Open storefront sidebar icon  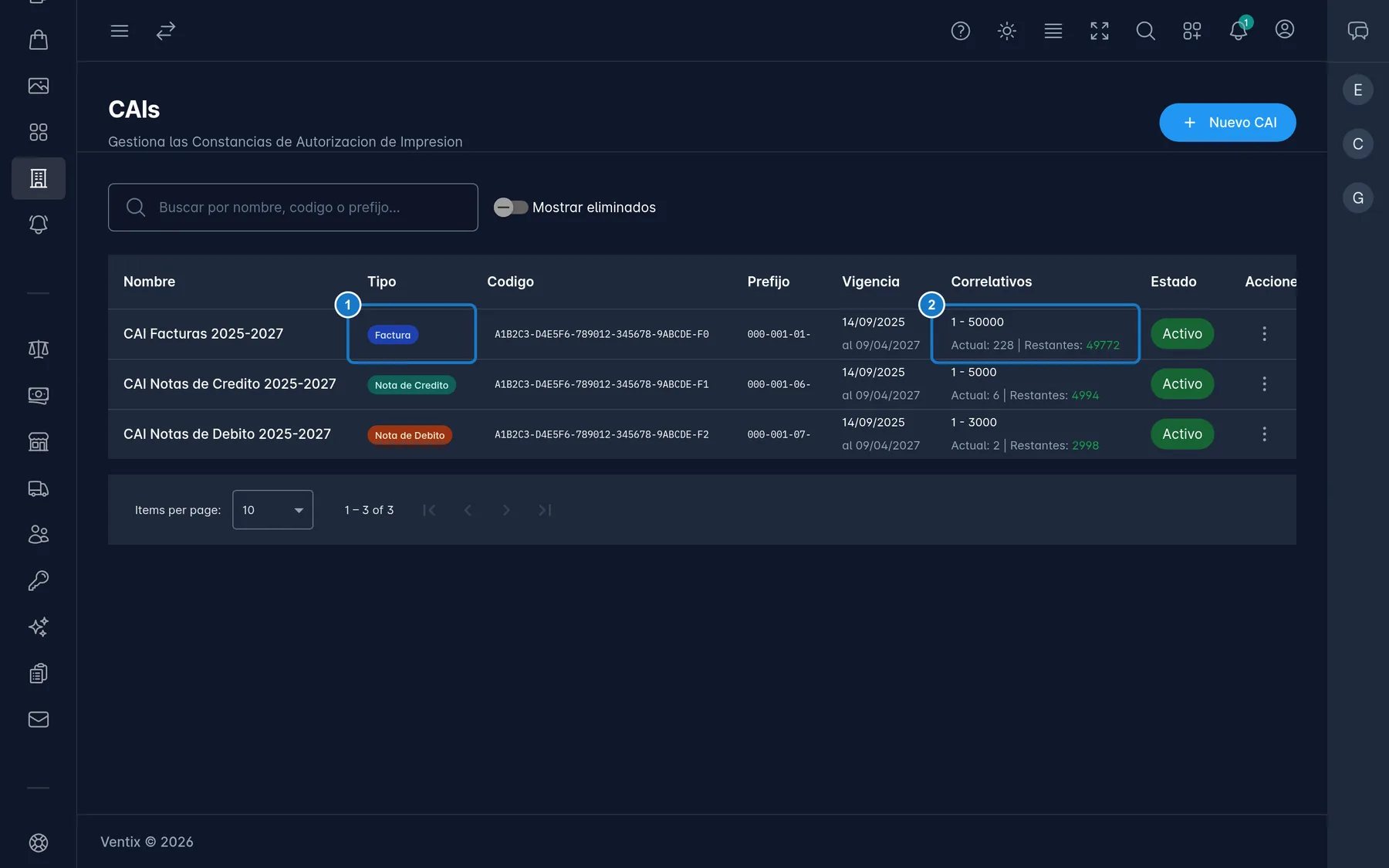(x=39, y=441)
